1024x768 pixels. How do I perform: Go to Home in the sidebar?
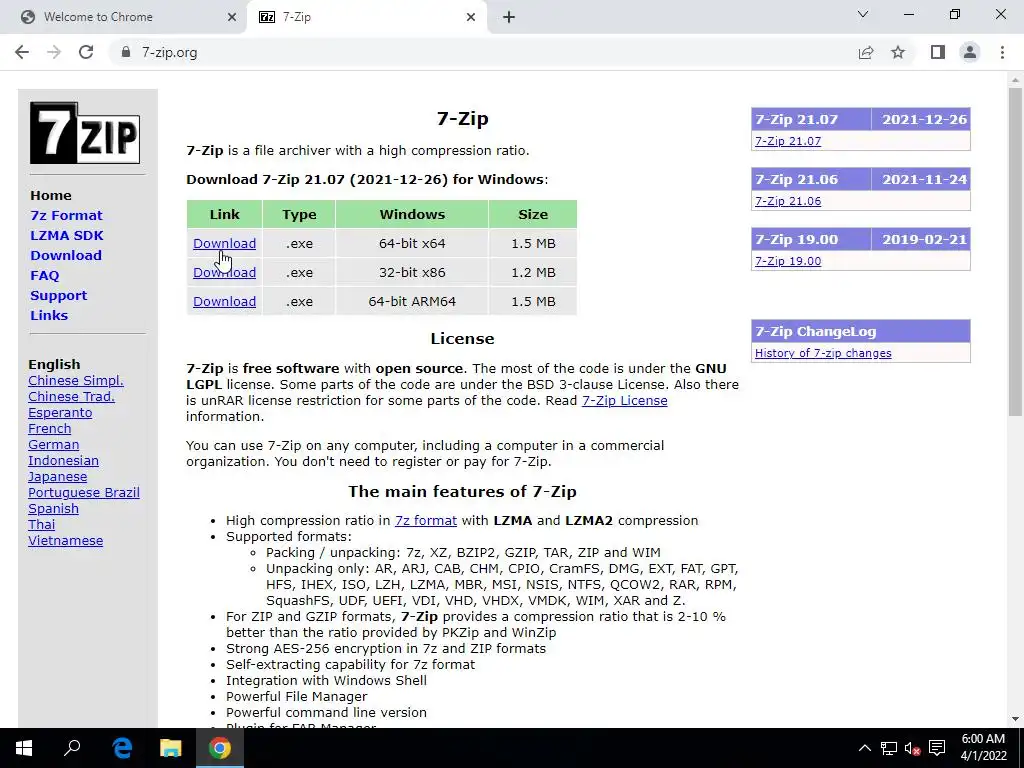click(51, 195)
